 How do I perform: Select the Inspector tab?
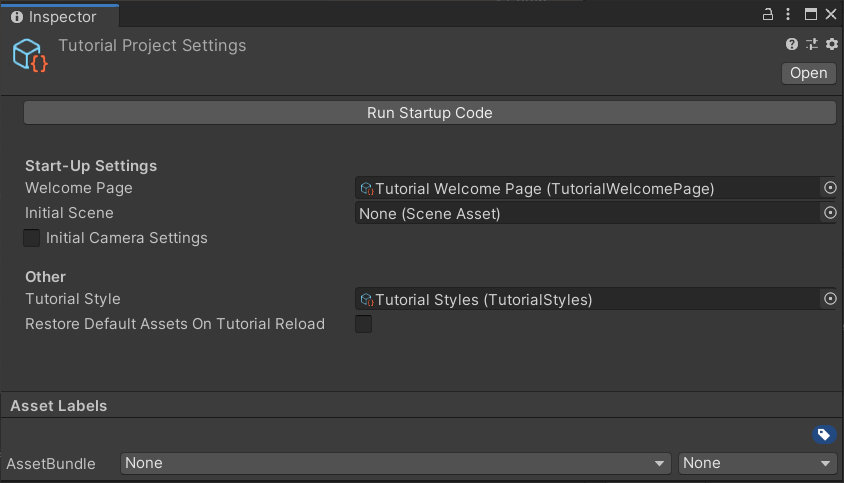point(60,16)
